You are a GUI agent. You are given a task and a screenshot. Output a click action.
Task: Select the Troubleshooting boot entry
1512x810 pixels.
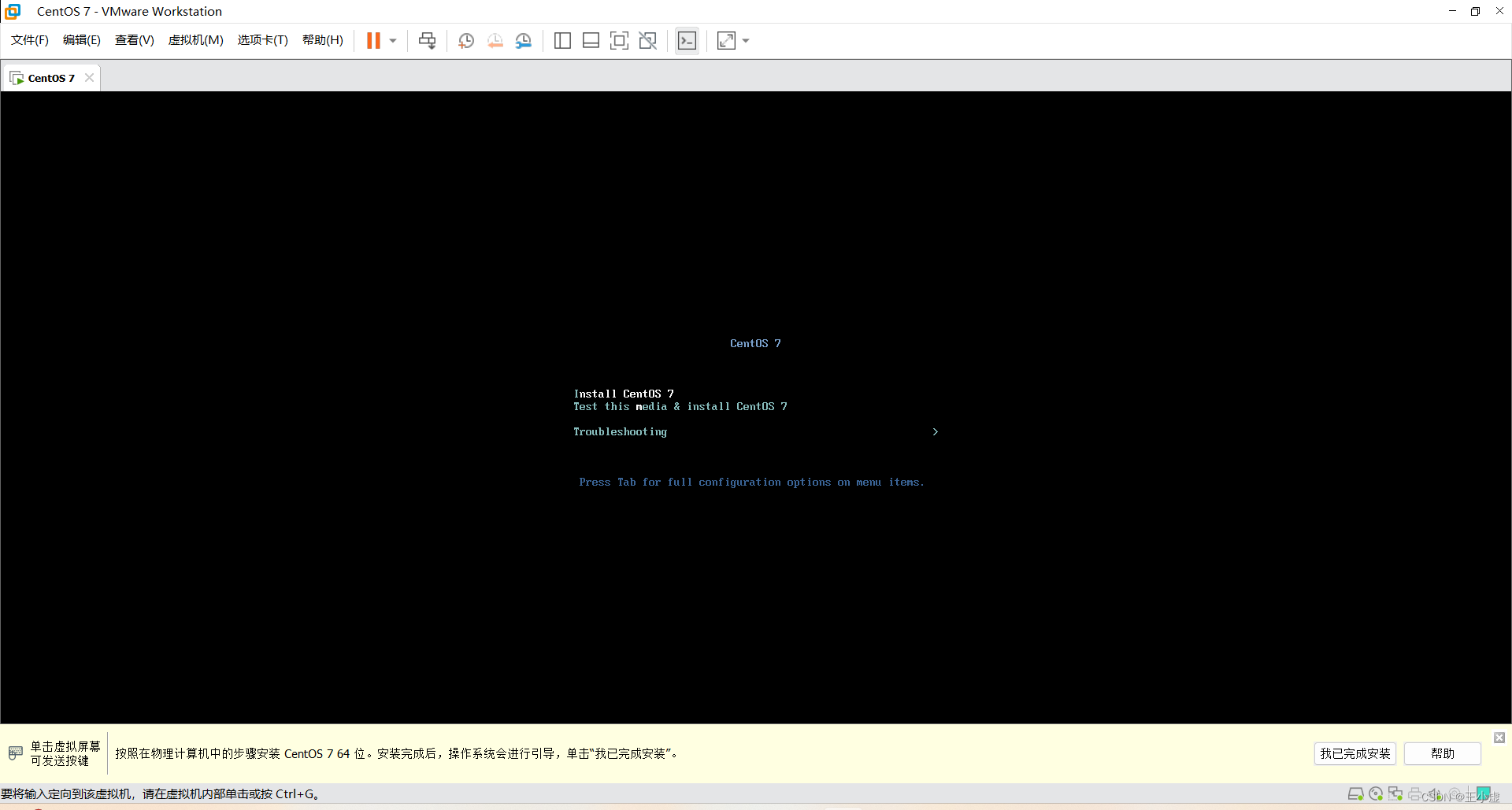pos(620,431)
